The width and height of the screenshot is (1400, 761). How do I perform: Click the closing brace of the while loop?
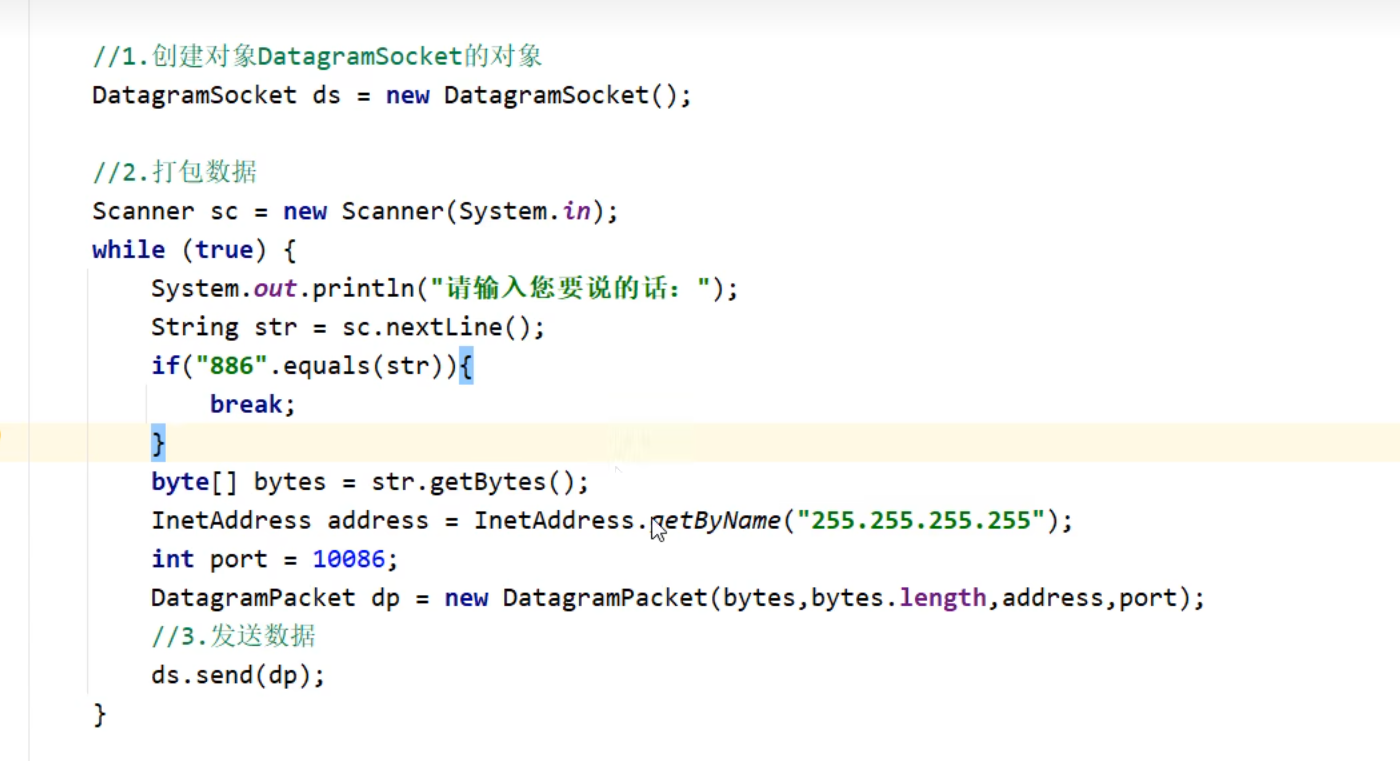[99, 714]
